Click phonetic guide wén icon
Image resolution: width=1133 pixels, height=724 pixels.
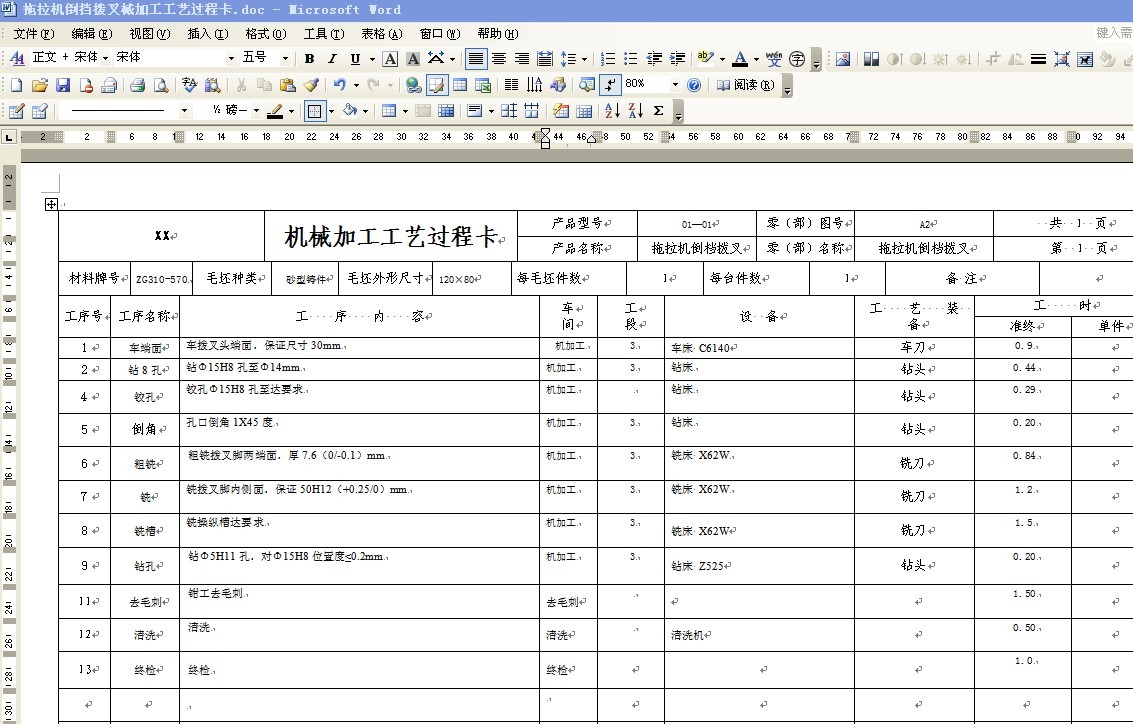tap(774, 59)
